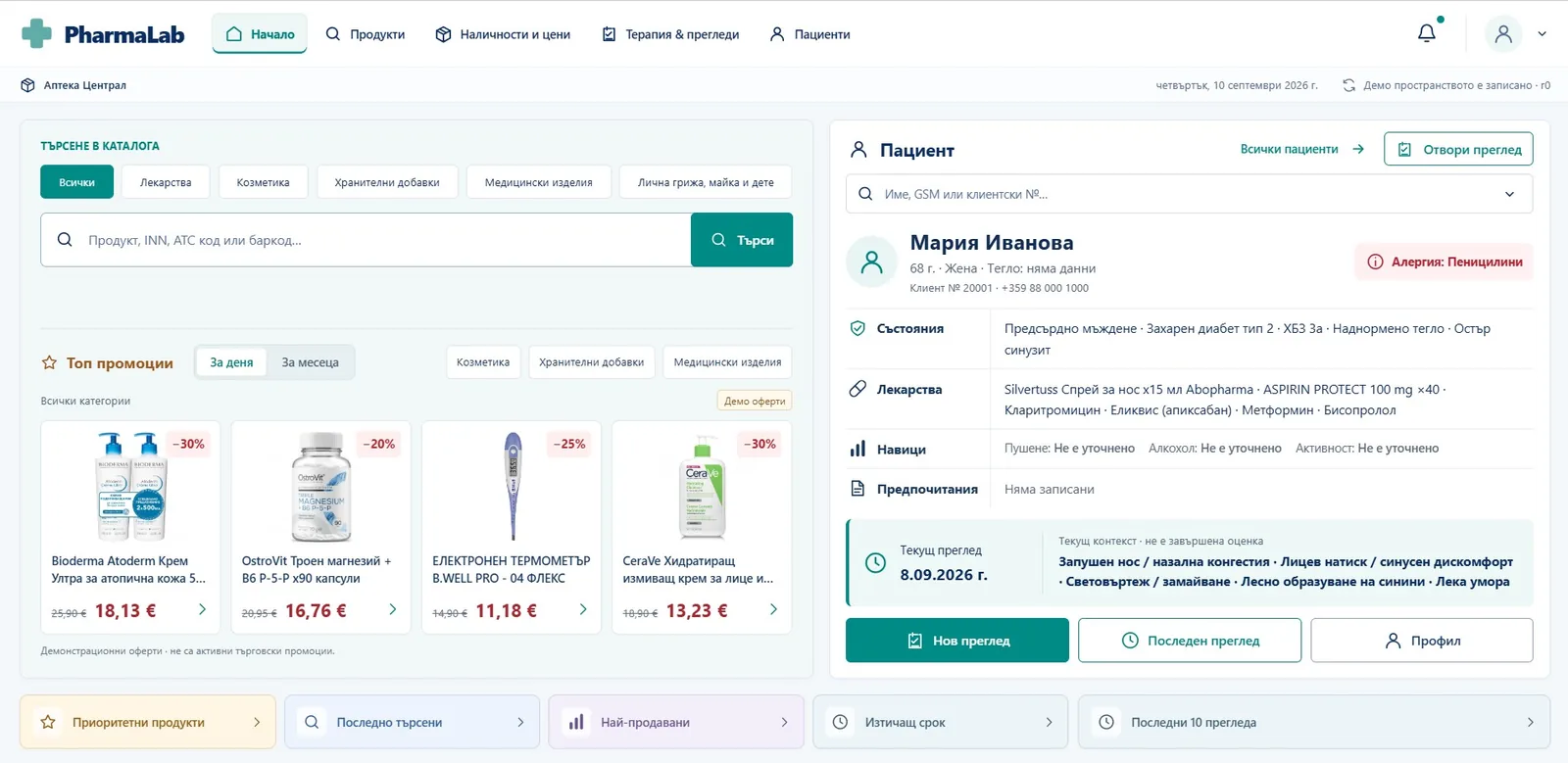Viewport: 1568px width, 763px height.
Task: Click the Лекарства pill icon
Action: pos(857,389)
